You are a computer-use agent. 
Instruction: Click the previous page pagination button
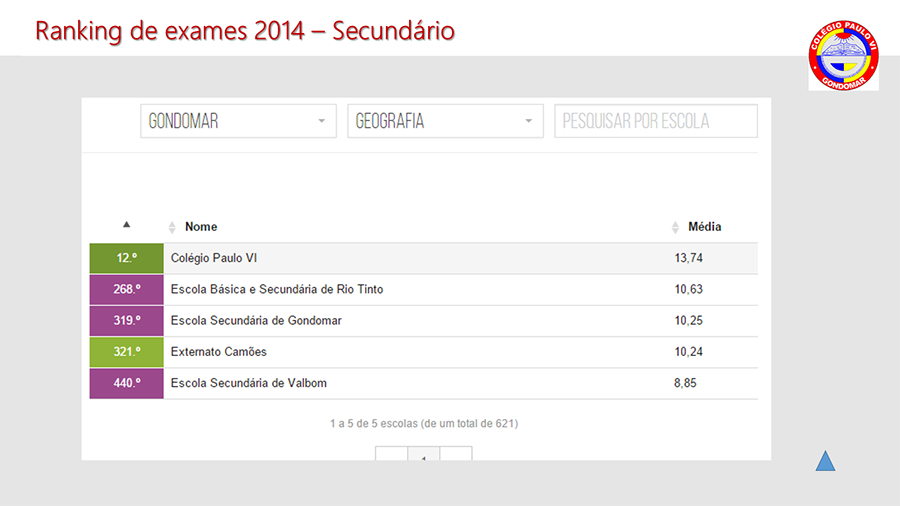(x=391, y=453)
